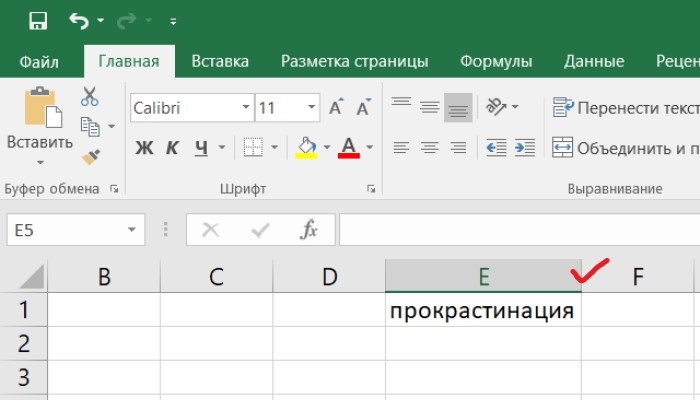700x400 pixels.
Task: Select the cell containing прокрастинация
Action: coord(483,310)
